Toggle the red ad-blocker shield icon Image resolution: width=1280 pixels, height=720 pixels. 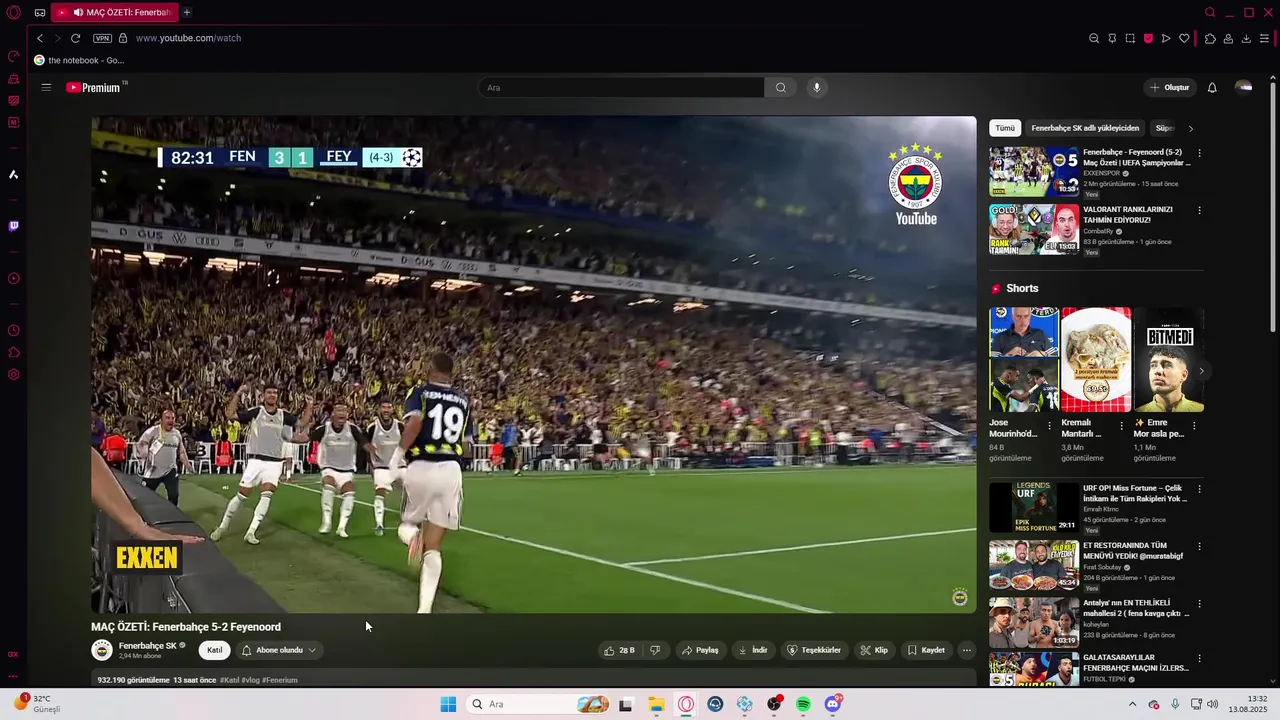(x=1148, y=38)
